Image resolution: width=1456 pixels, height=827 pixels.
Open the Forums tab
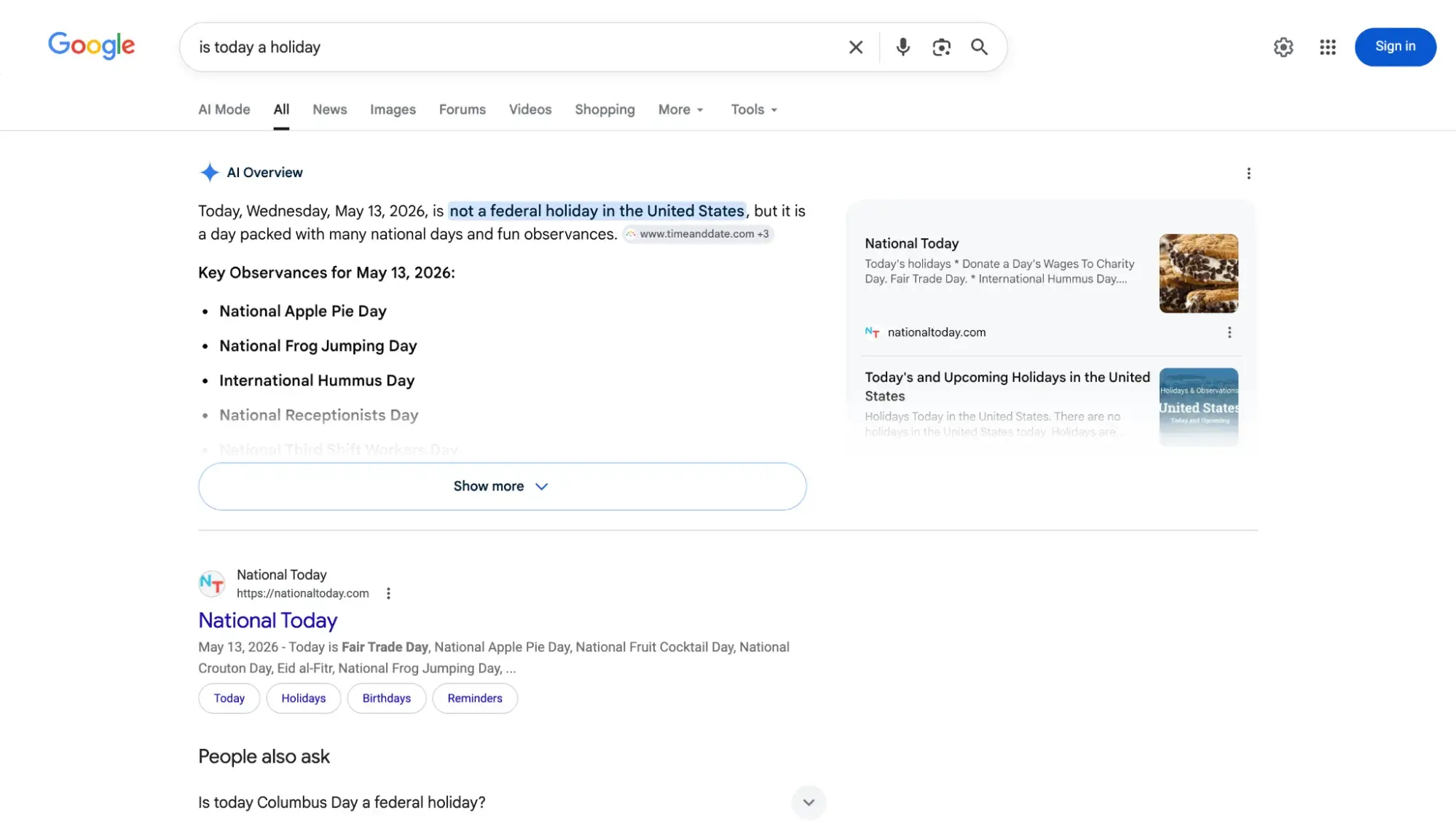coord(462,109)
